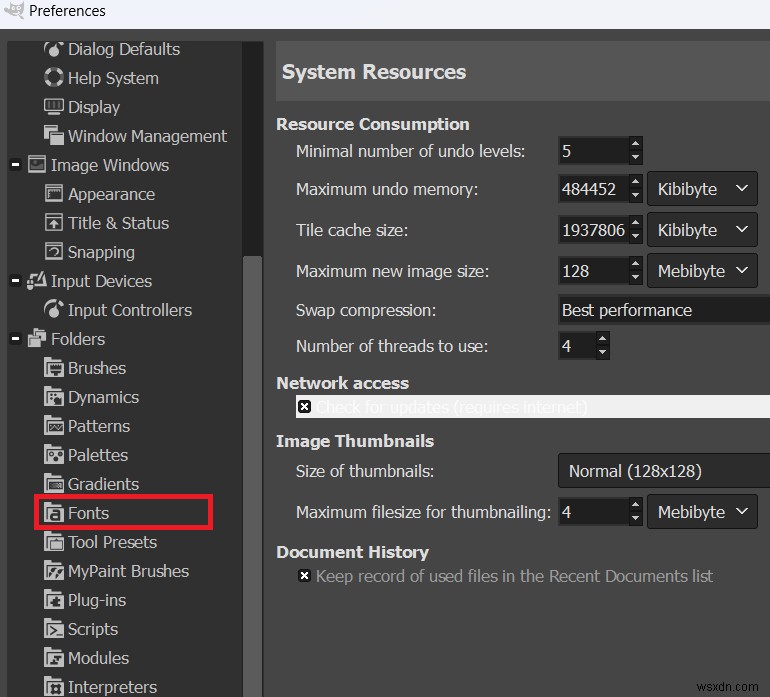Click the Snapping icon
The height and width of the screenshot is (697, 770).
(54, 251)
